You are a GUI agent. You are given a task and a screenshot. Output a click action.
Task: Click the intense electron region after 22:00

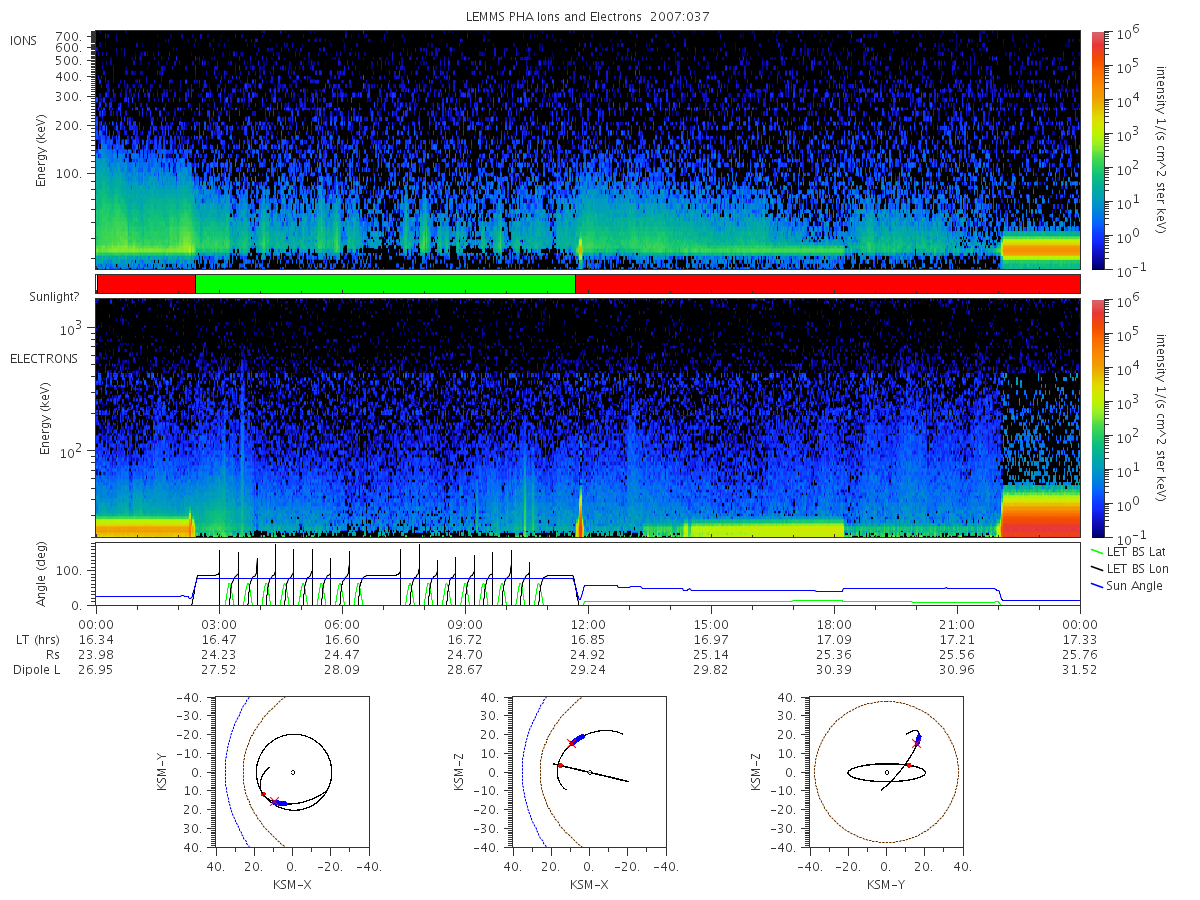1040,512
